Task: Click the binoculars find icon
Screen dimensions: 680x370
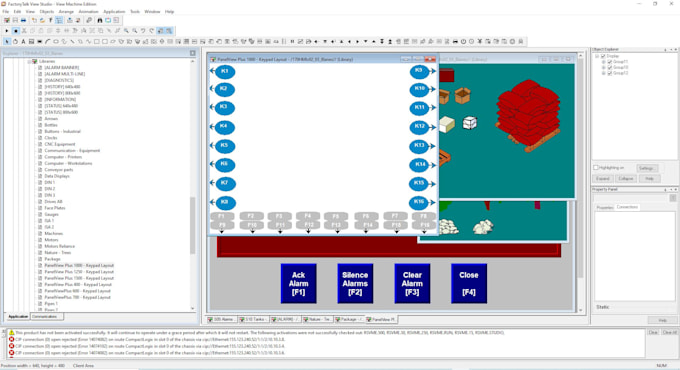Action: click(100, 20)
